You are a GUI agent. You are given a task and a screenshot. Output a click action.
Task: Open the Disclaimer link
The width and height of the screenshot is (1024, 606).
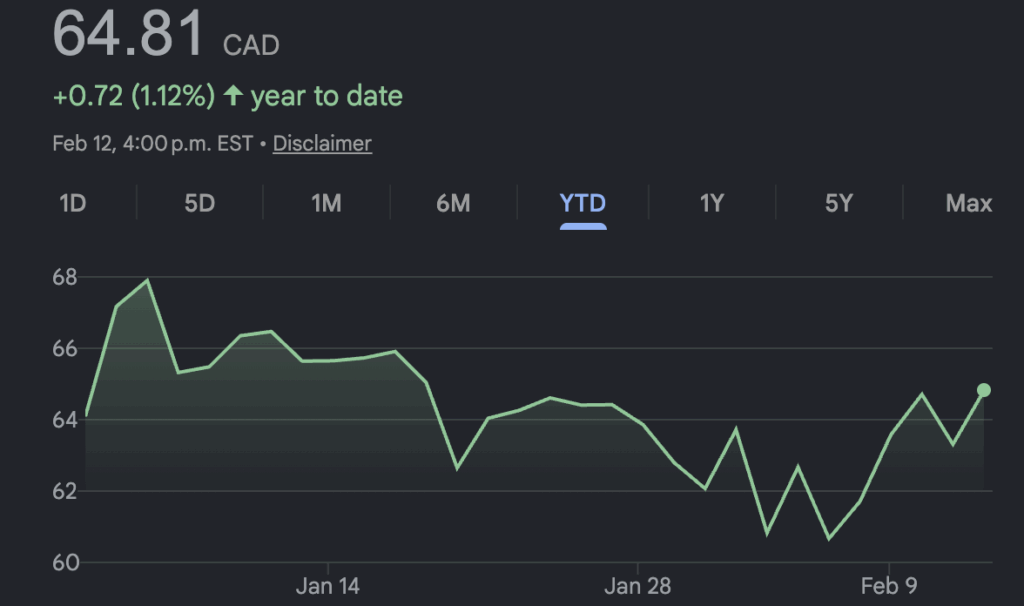coord(322,144)
